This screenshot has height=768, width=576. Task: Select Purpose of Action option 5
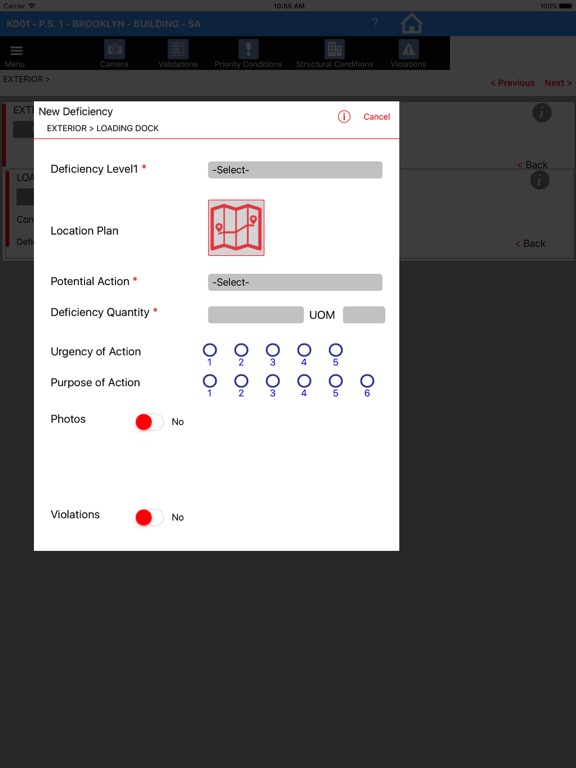coord(336,381)
